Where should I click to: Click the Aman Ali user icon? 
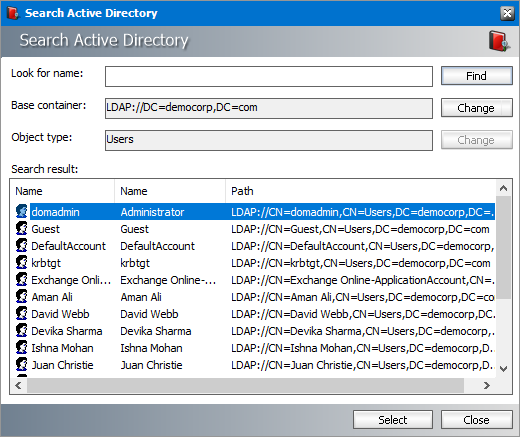[22, 297]
